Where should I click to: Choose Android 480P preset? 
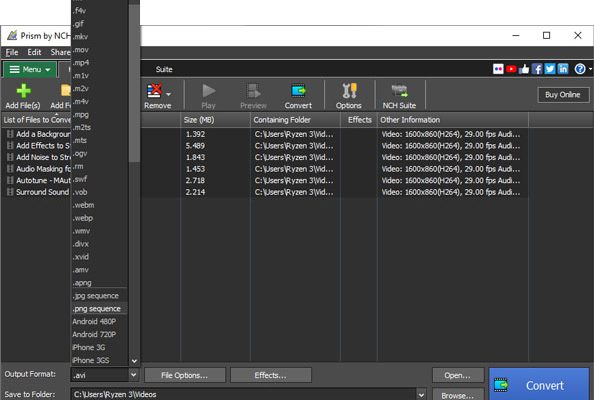coord(100,321)
